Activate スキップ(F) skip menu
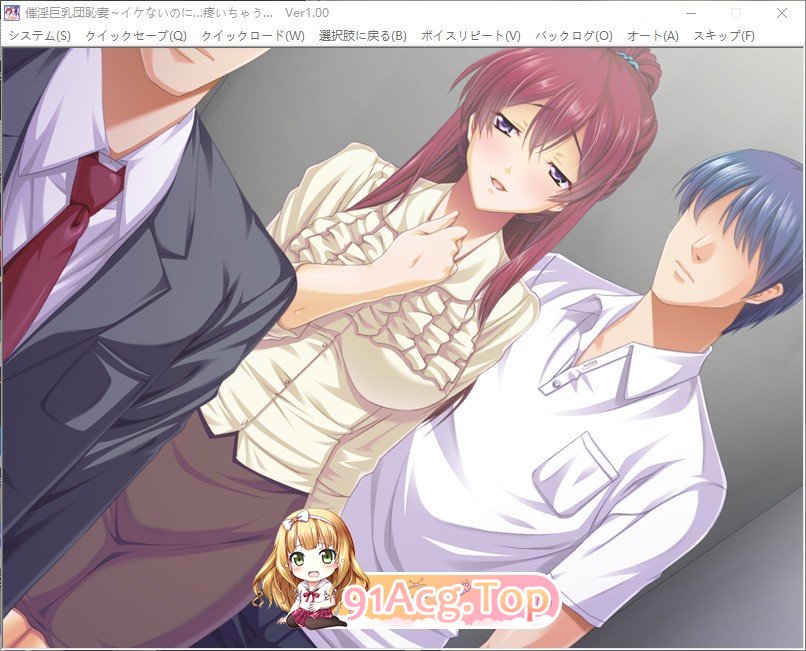Screen dimensions: 806x651 [724, 36]
